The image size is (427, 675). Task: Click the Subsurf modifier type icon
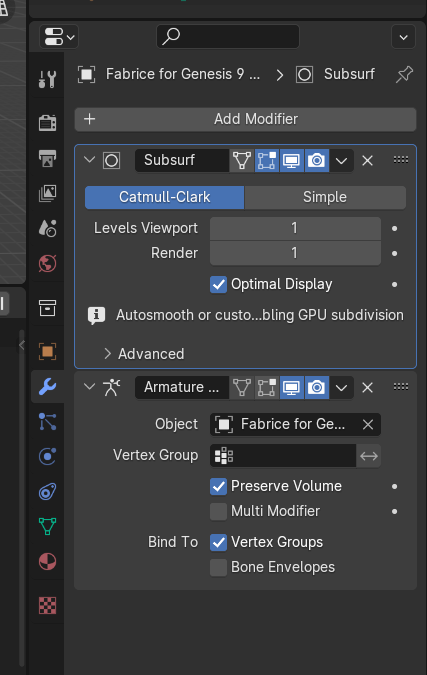[111, 161]
